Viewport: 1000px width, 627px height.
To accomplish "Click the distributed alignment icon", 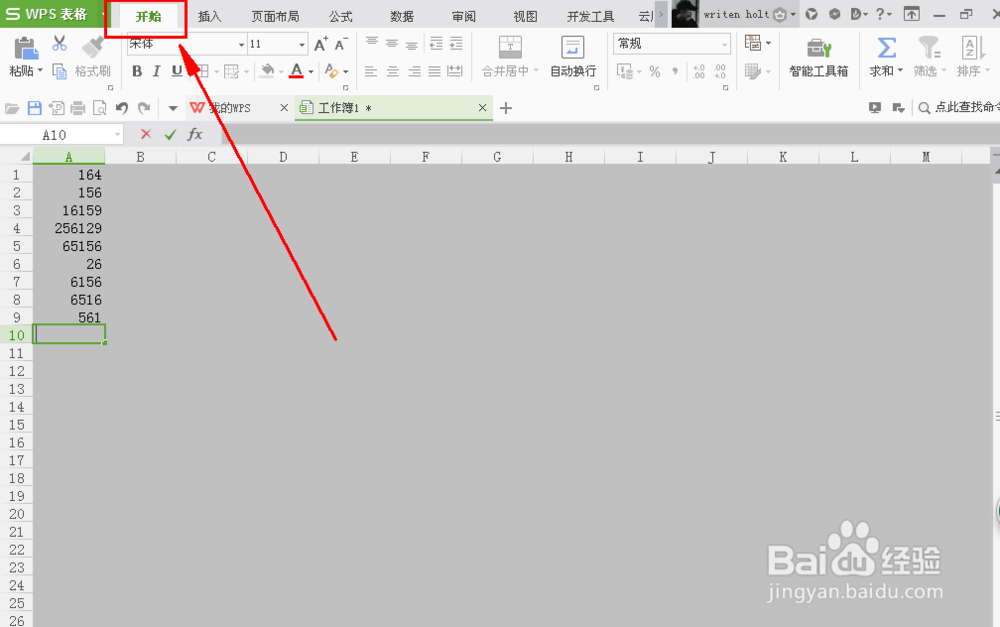I will coord(455,71).
